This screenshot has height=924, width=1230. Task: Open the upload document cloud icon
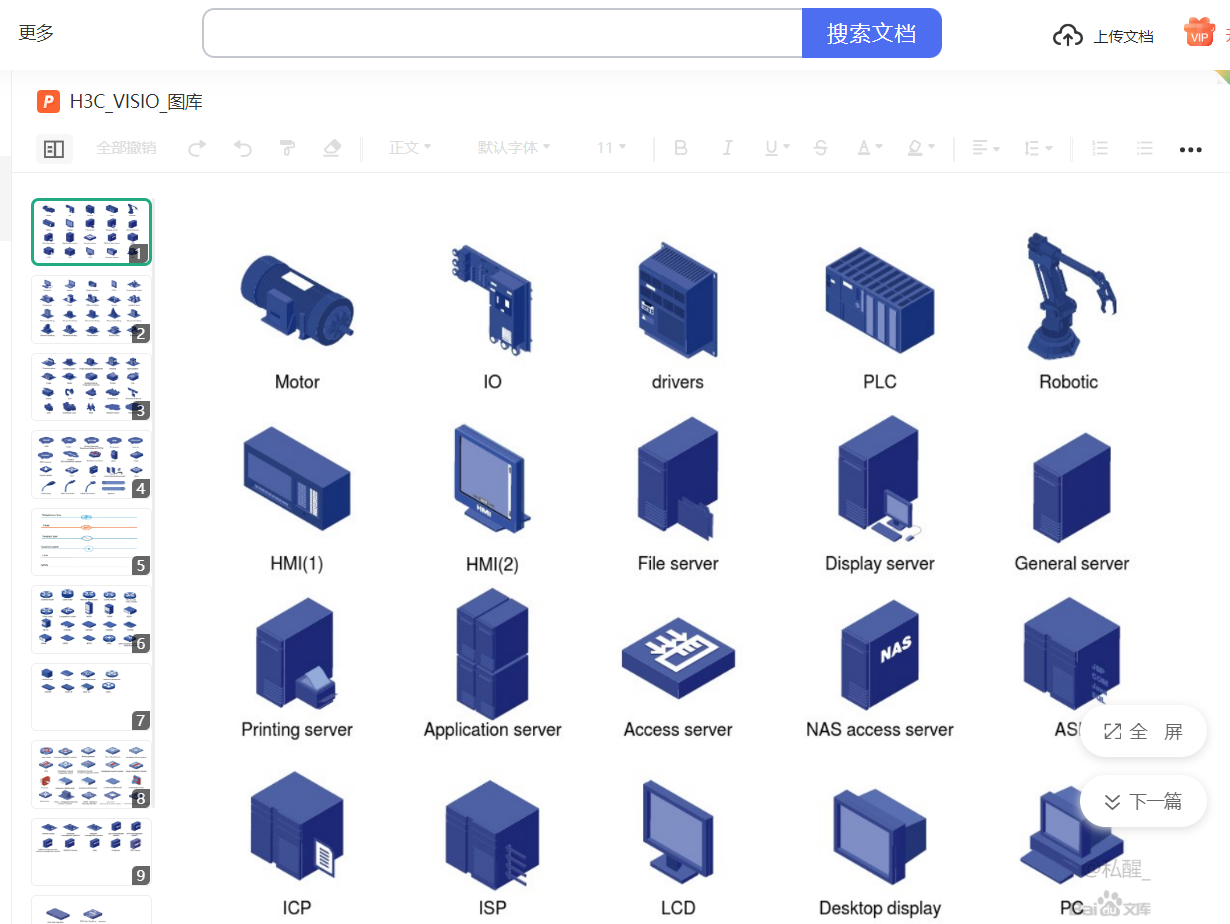pos(1068,36)
